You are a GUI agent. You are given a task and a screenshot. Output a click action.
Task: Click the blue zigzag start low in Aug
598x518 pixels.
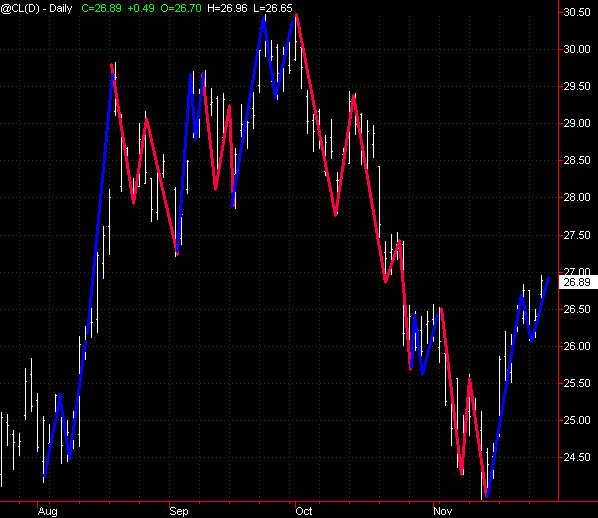point(45,476)
